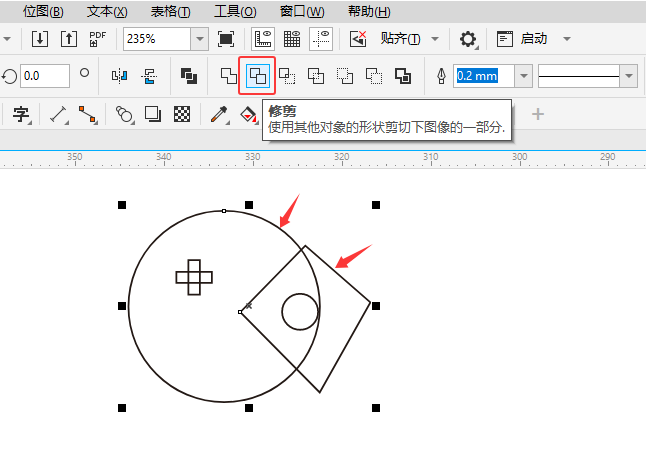Mirror the selection vertically
This screenshot has height=462, width=646.
click(x=150, y=76)
